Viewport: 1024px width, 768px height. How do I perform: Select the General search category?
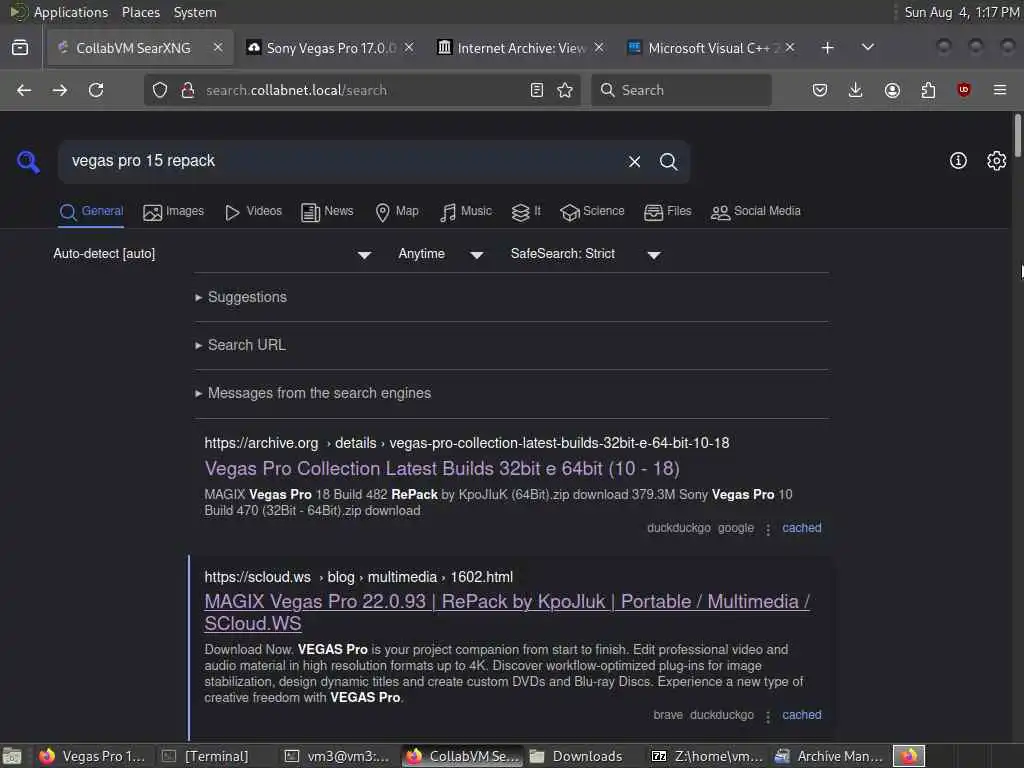pyautogui.click(x=91, y=212)
